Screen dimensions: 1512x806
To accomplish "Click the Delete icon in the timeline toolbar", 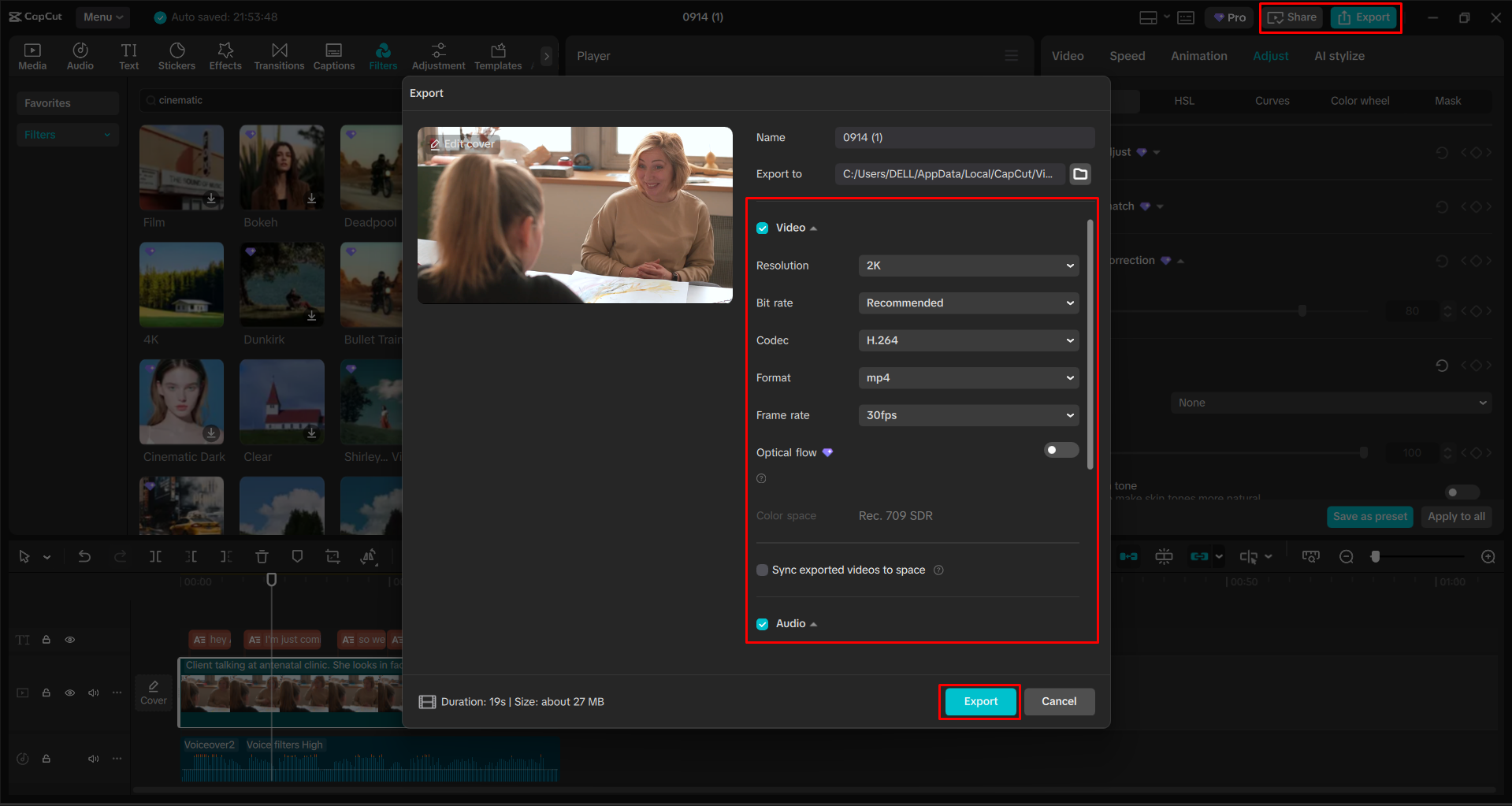I will (x=262, y=556).
